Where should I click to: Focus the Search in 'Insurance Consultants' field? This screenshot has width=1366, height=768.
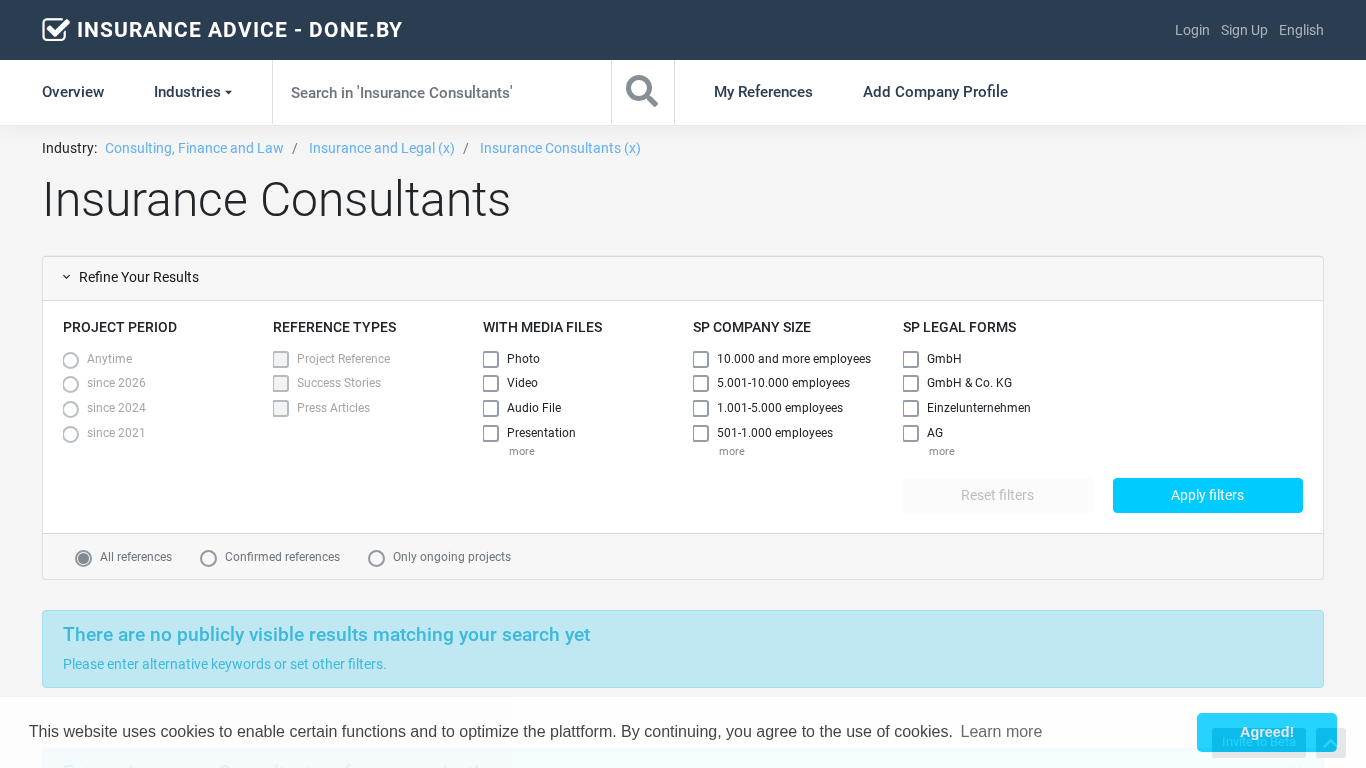pyautogui.click(x=441, y=92)
